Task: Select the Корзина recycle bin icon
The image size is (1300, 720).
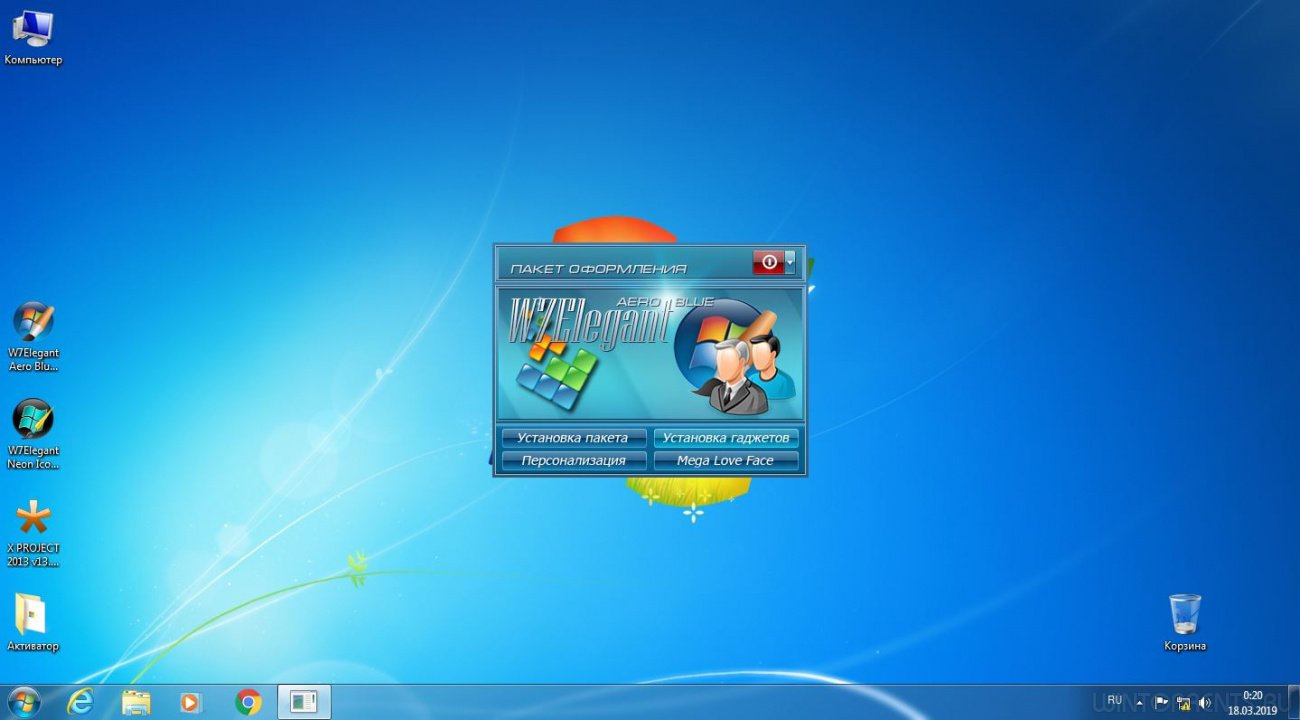Action: coord(1185,622)
